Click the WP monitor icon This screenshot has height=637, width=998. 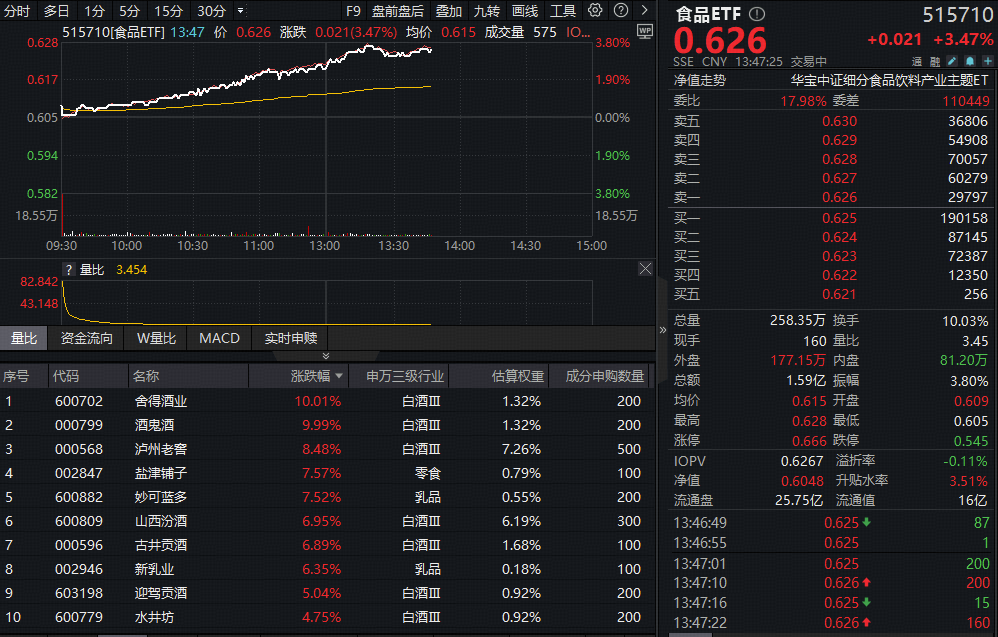[x=644, y=31]
